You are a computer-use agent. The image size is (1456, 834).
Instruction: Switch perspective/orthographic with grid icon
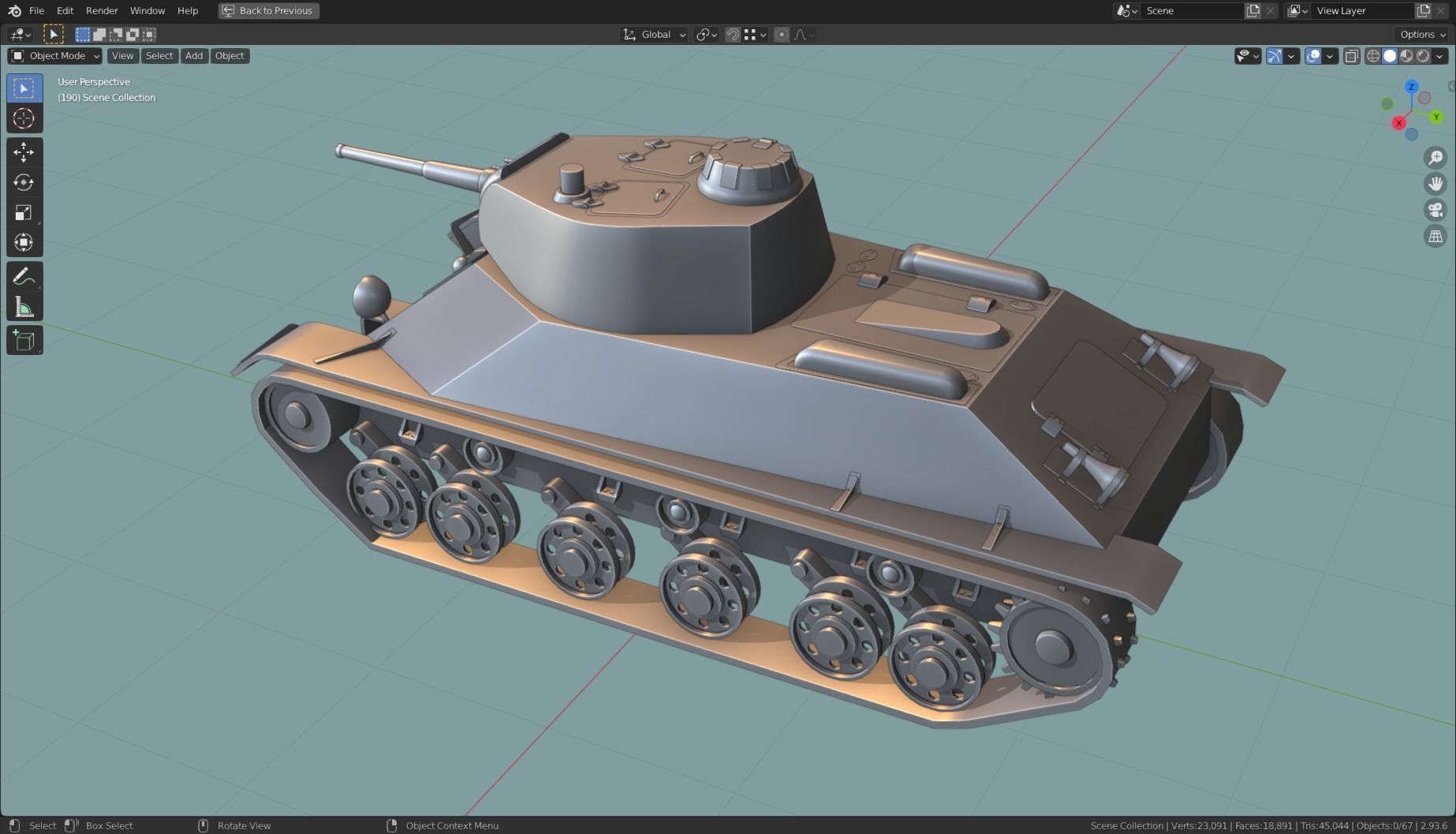tap(1435, 236)
